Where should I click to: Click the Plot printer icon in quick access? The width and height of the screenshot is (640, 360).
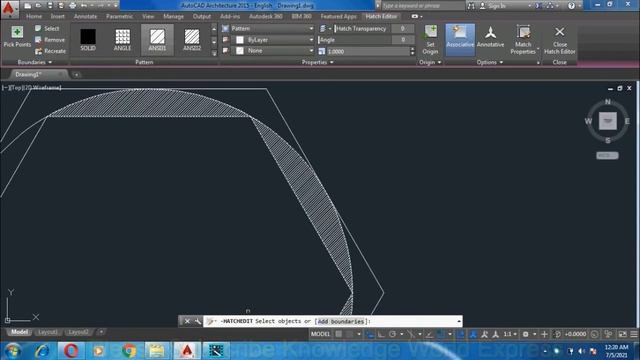(x=73, y=6)
